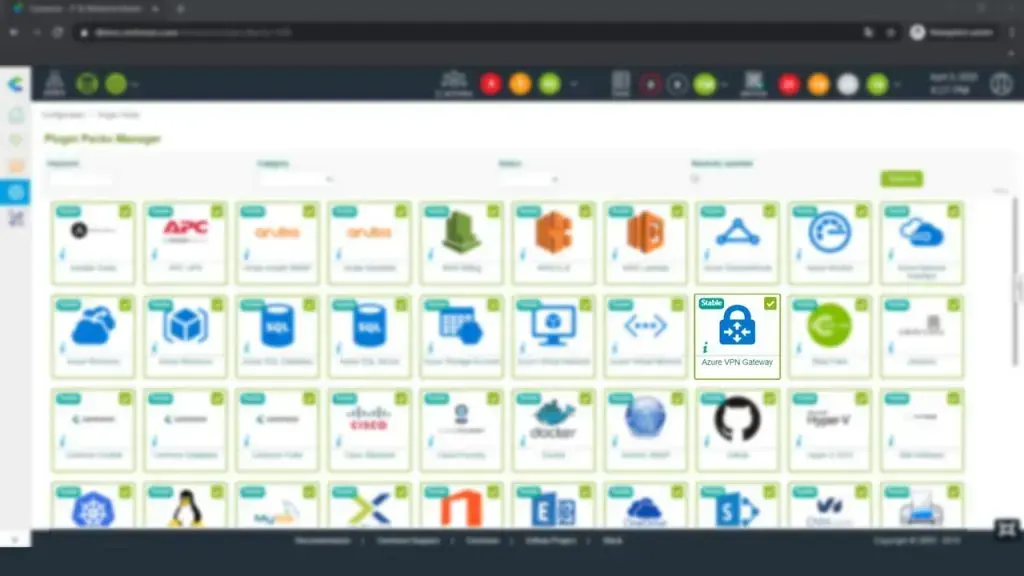
Task: Open the Docker whale plugin pack icon
Action: [x=553, y=420]
